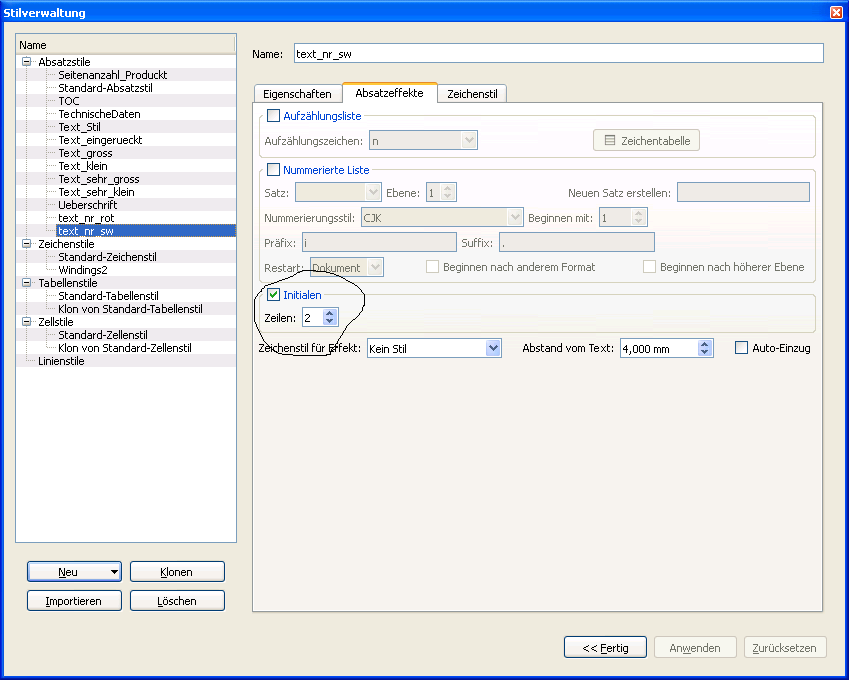The height and width of the screenshot is (680, 849).
Task: Collapse the Zeichenstile tree node
Action: pos(27,244)
